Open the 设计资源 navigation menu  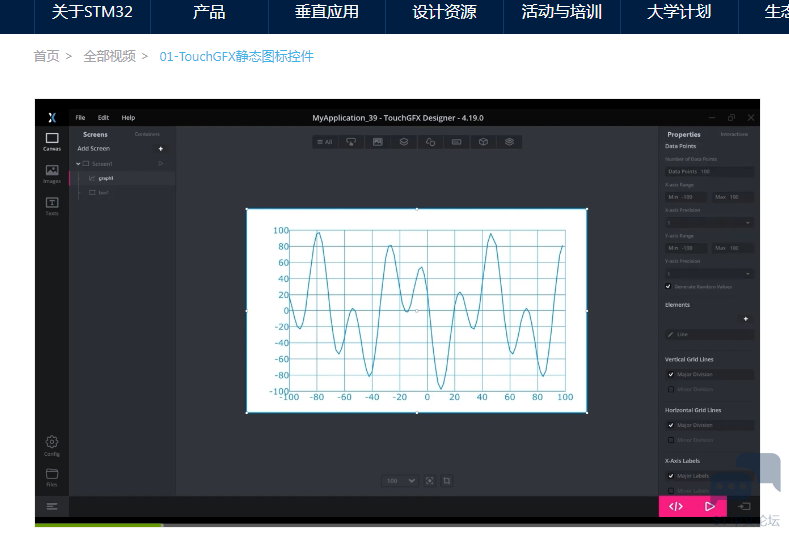point(444,12)
